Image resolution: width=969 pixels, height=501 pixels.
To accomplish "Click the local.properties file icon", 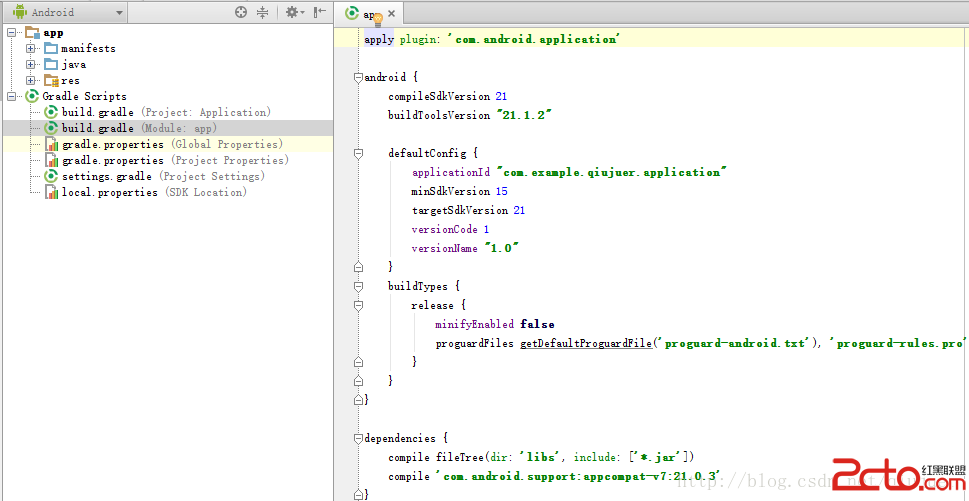I will coord(52,192).
